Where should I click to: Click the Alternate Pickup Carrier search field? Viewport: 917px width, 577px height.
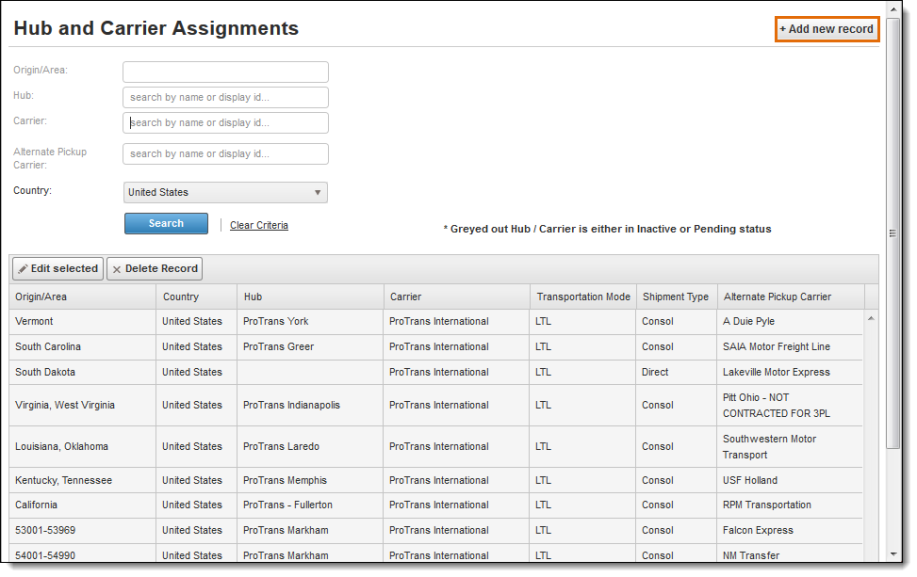click(226, 154)
